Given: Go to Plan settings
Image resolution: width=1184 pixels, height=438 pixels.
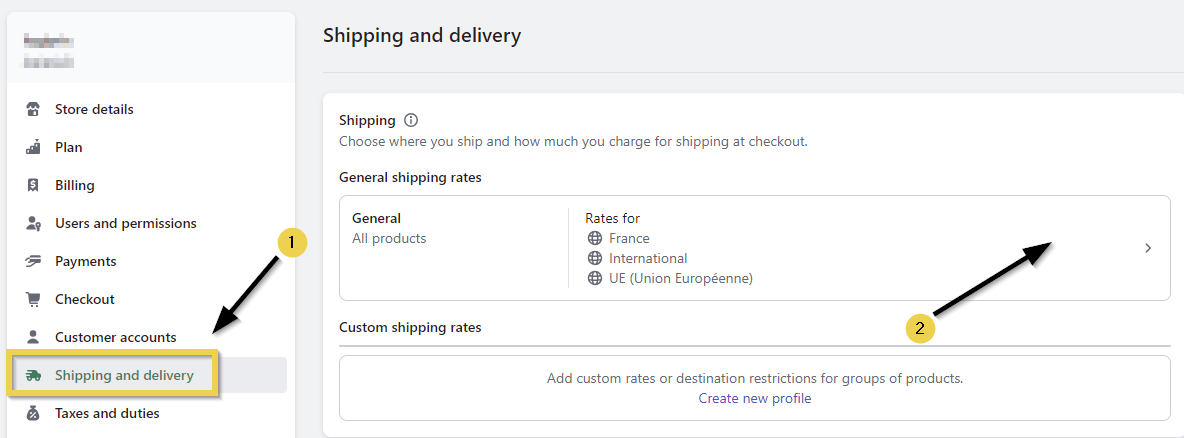Looking at the screenshot, I should coord(69,147).
